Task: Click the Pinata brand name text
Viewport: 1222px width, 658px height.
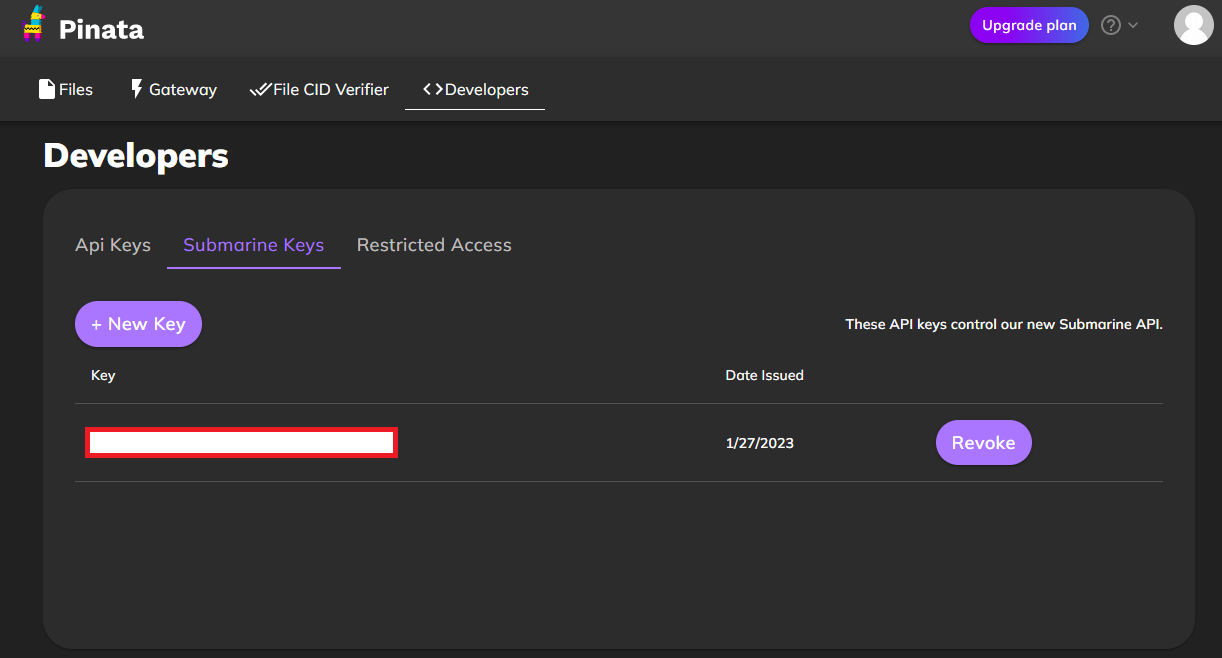Action: (101, 29)
